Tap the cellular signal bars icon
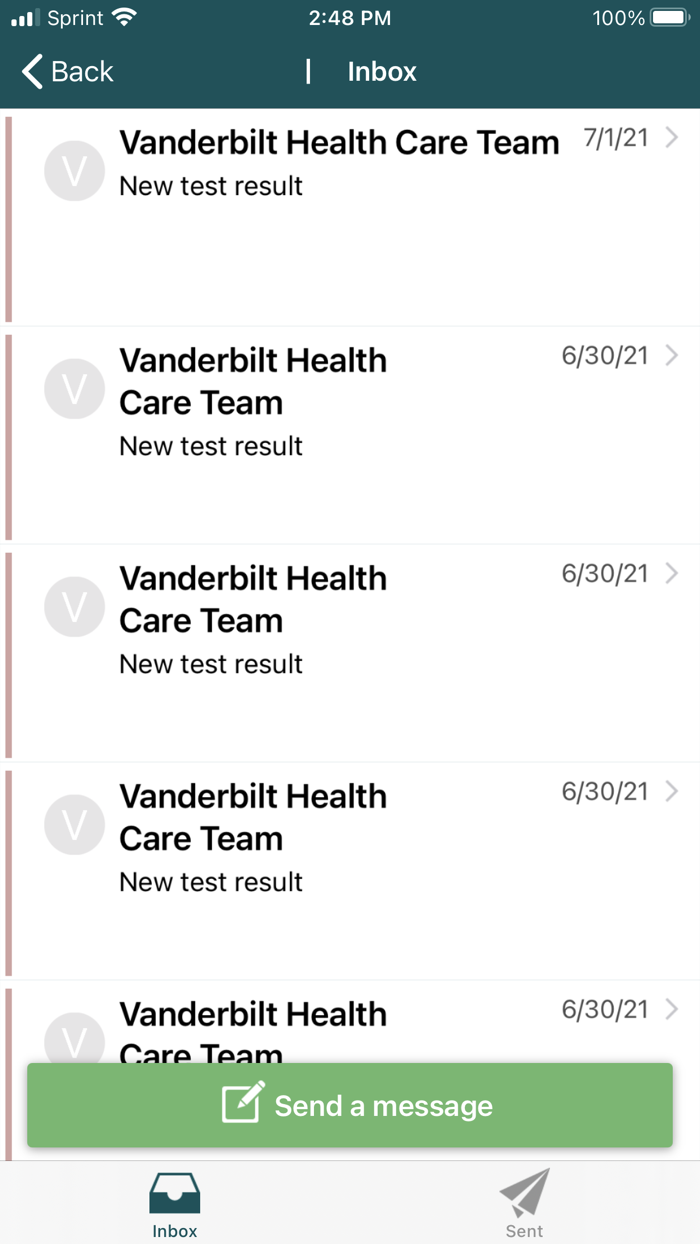Screen dimensions: 700x1244 (x=22, y=16)
